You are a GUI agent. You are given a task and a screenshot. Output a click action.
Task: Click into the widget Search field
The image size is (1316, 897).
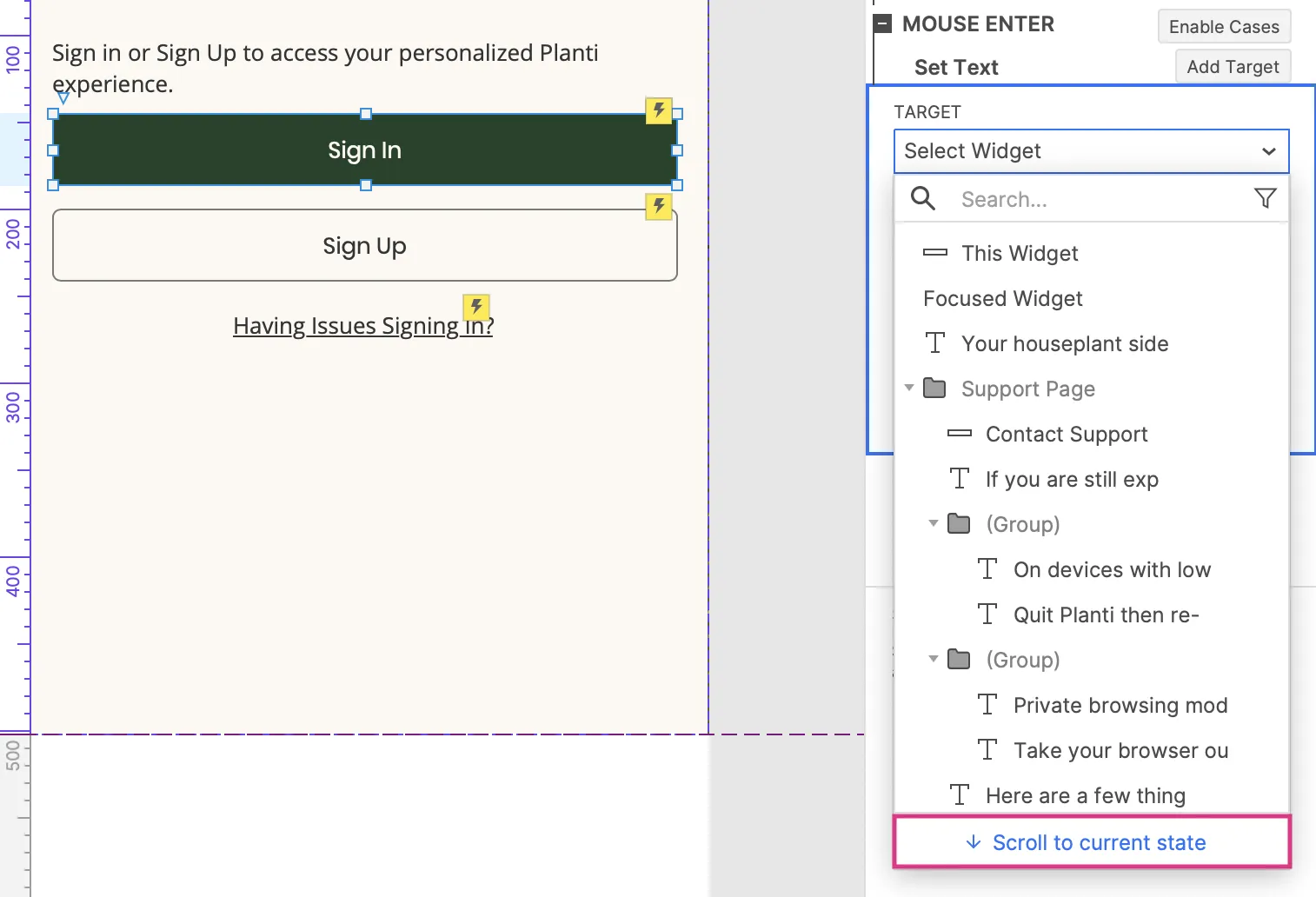point(1095,199)
